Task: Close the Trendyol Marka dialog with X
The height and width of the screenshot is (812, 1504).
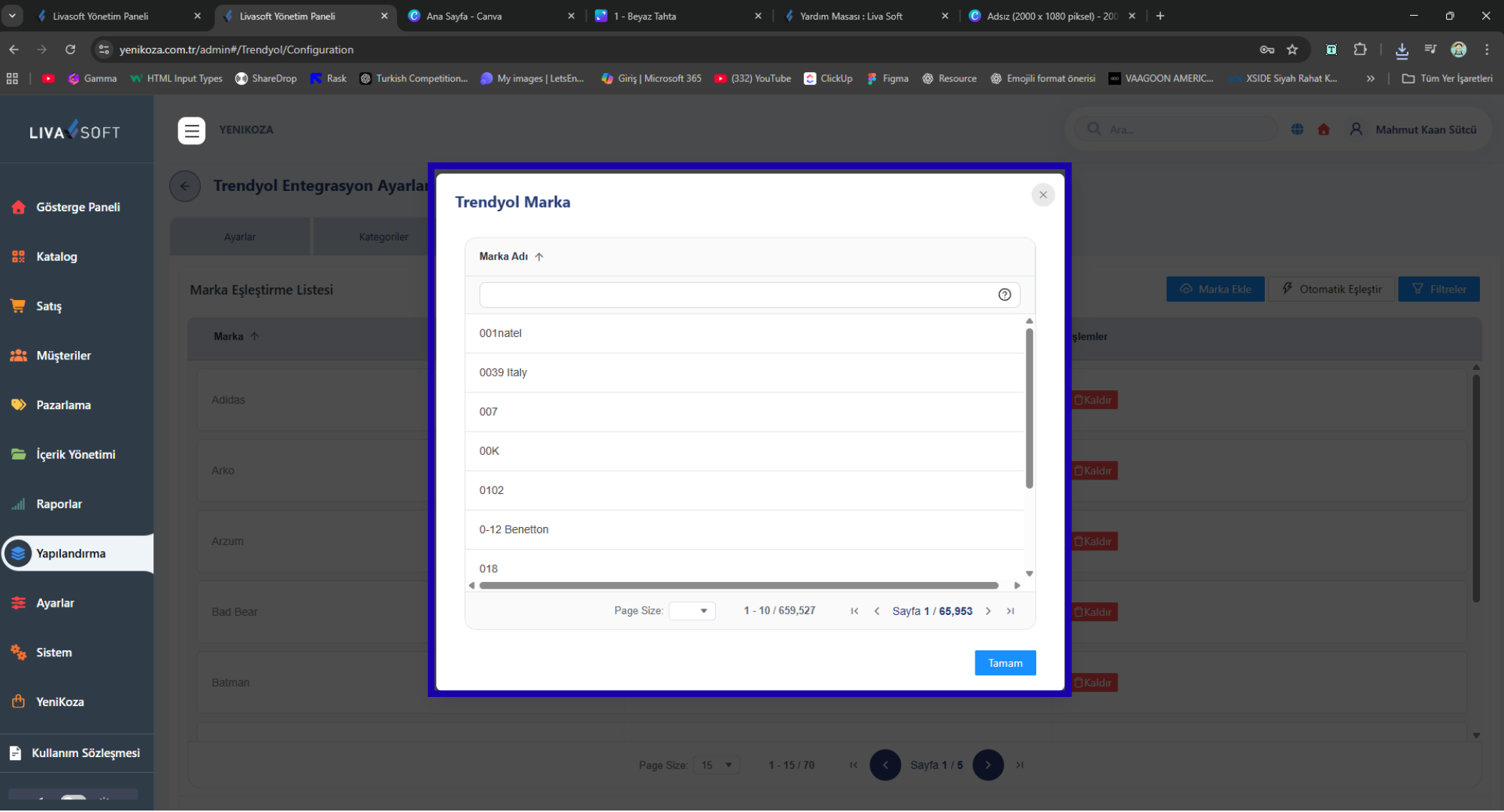Action: tap(1042, 195)
